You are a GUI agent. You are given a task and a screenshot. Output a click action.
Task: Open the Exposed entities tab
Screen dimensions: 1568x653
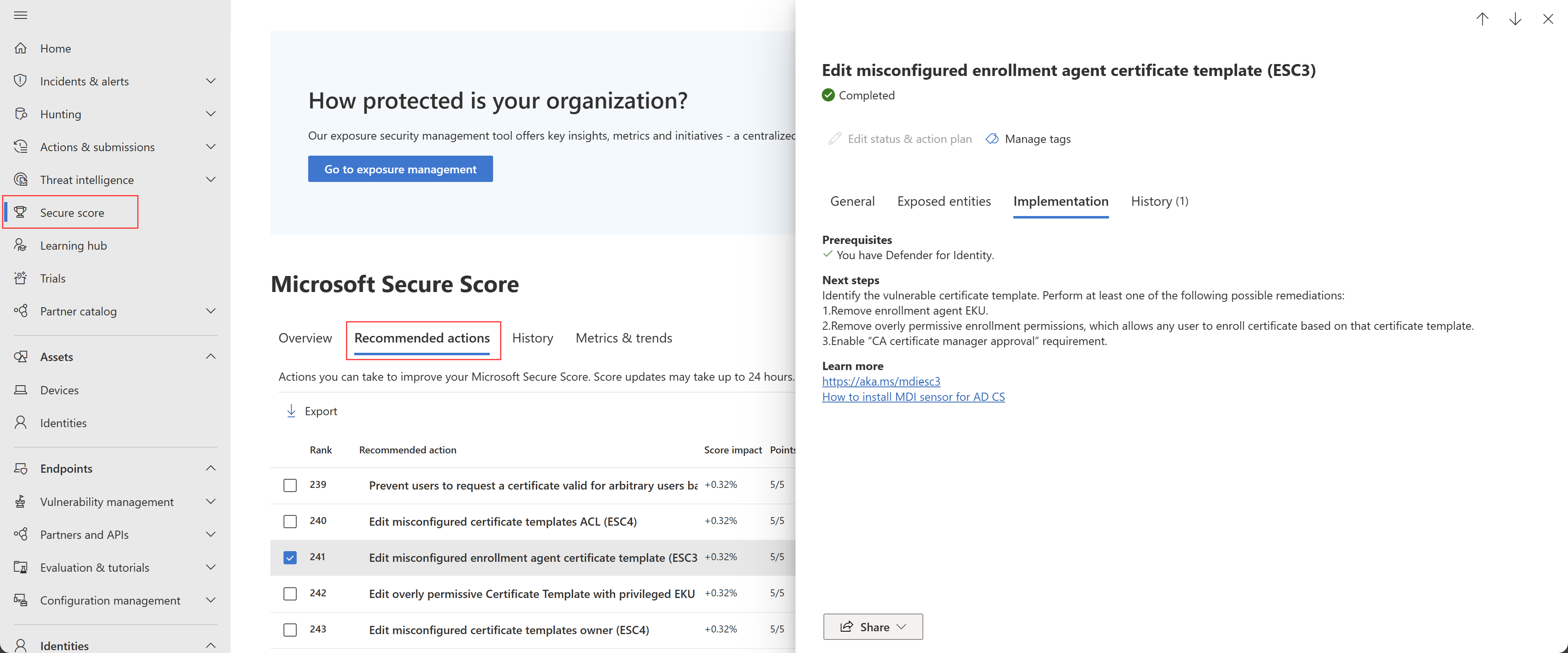pyautogui.click(x=943, y=201)
